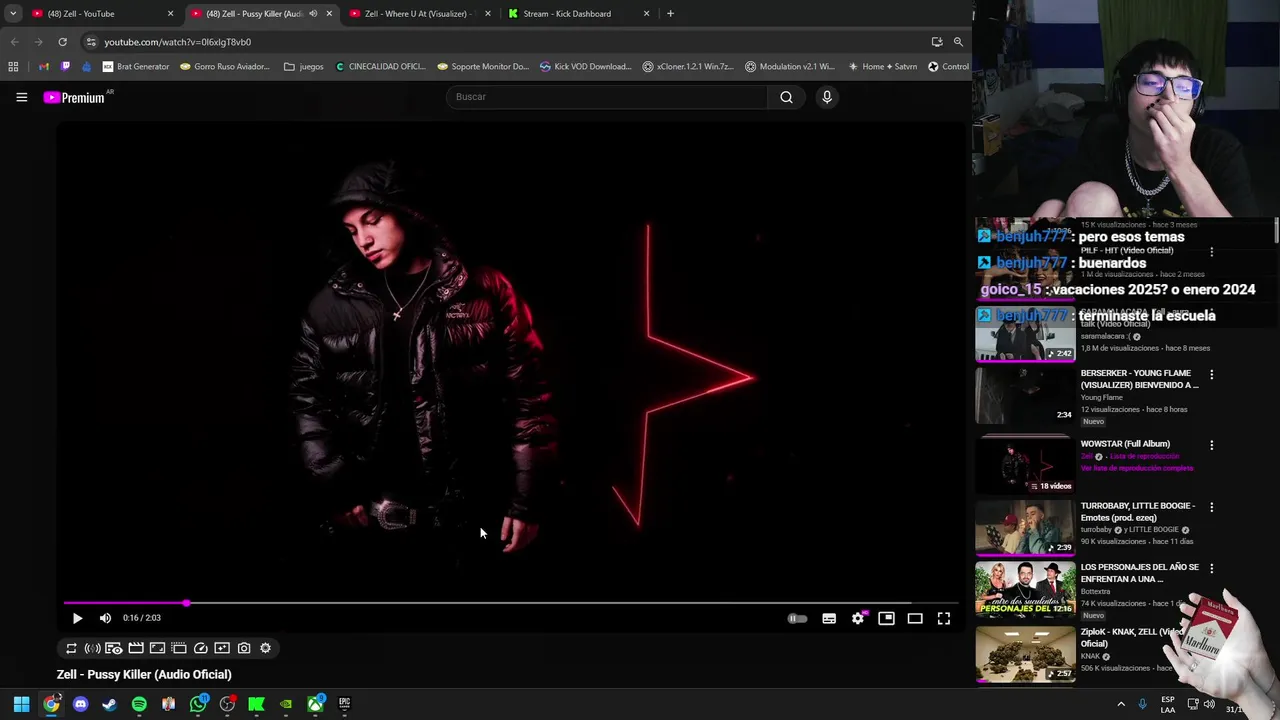This screenshot has height=720, width=1280.
Task: Open a new browser tab
Action: click(x=670, y=14)
